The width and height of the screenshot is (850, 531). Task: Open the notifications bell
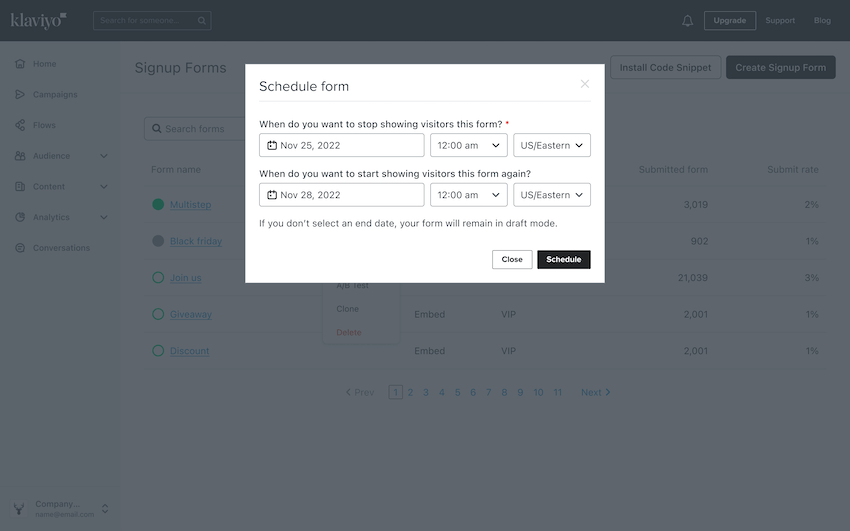pyautogui.click(x=687, y=21)
